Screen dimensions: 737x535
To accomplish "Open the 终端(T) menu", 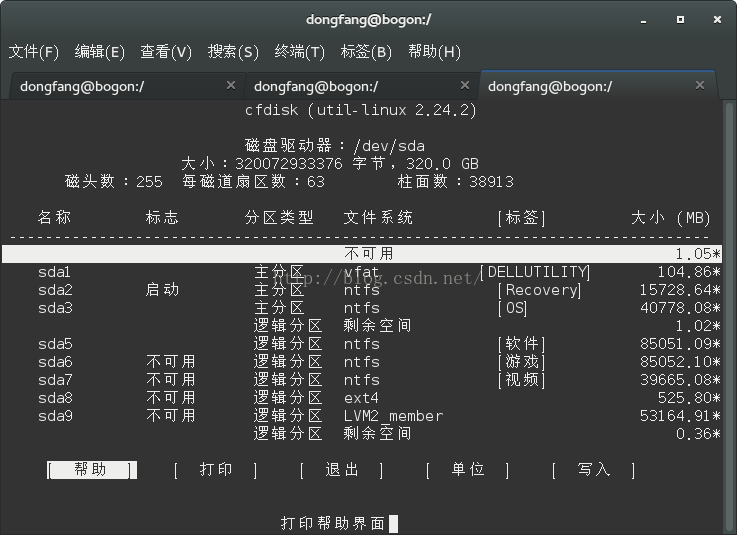I will click(299, 51).
